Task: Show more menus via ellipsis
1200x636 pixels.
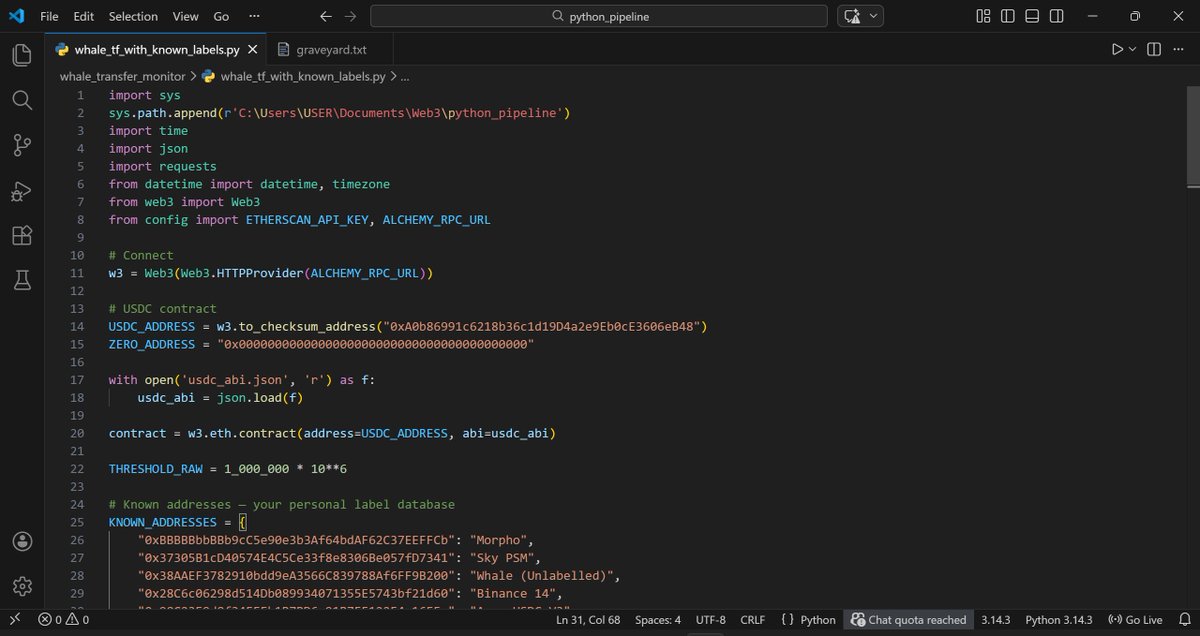Action: click(x=254, y=16)
